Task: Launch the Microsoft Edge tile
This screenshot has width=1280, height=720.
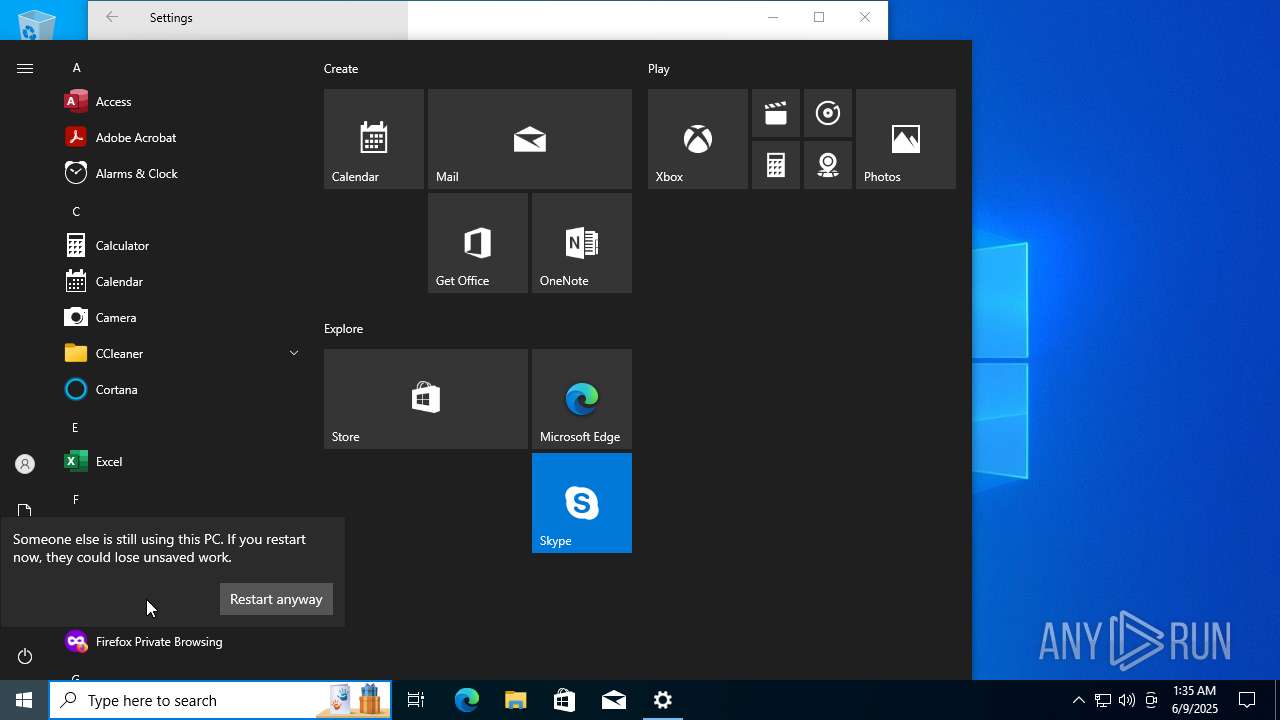Action: pos(582,399)
